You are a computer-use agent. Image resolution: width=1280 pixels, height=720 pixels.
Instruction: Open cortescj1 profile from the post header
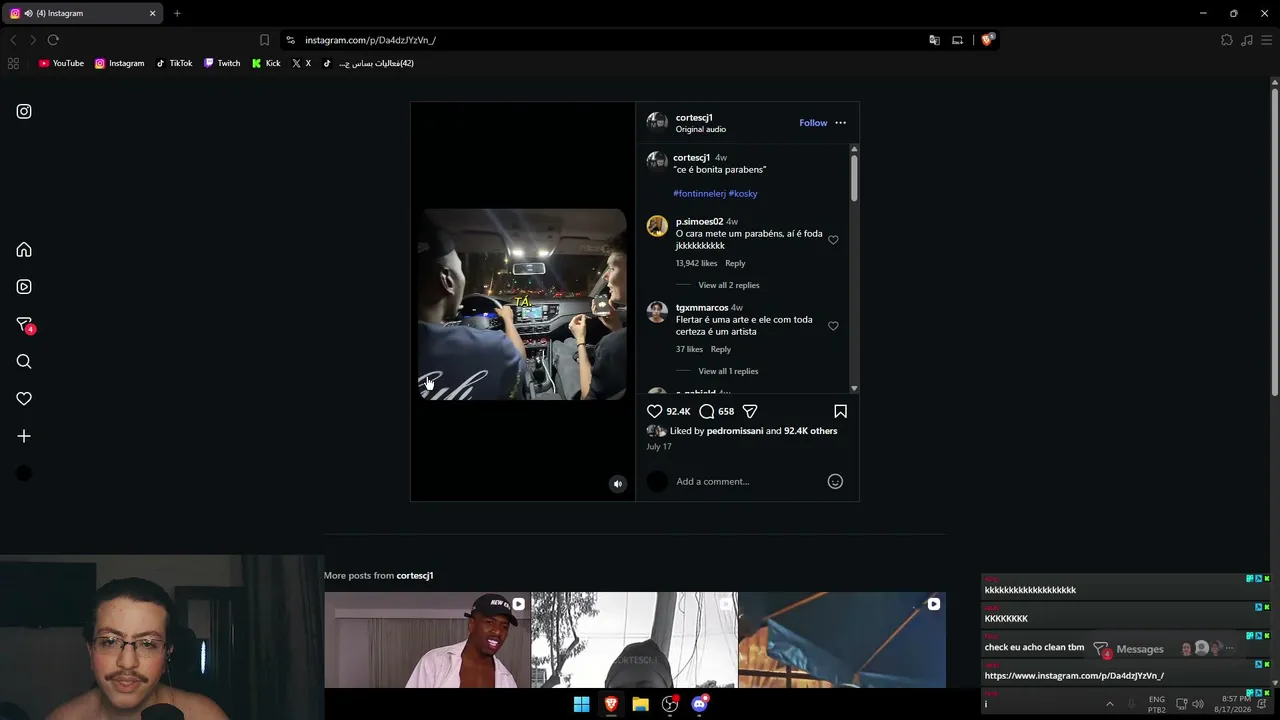694,118
